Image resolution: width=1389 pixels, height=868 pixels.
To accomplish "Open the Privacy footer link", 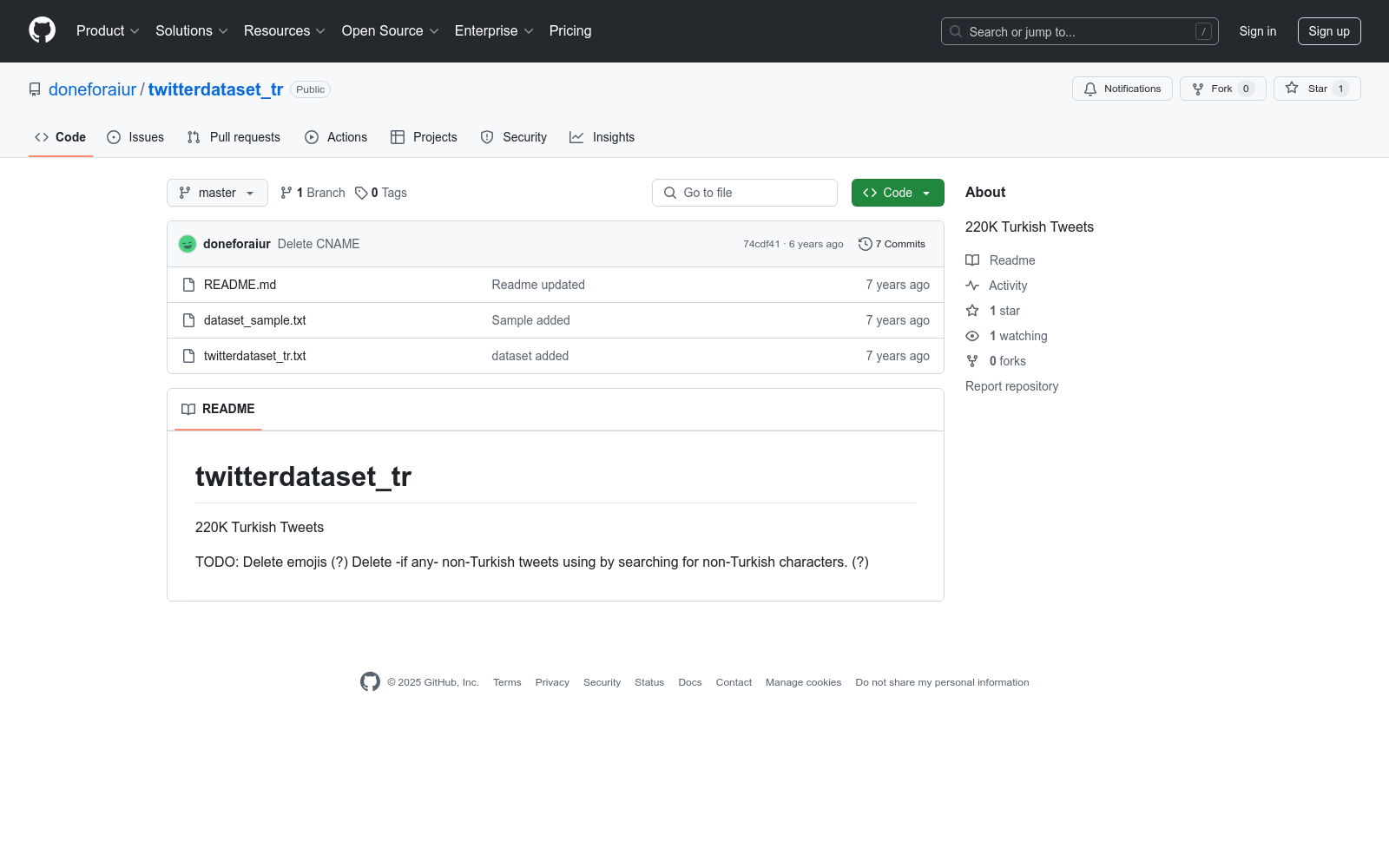I will [x=552, y=682].
